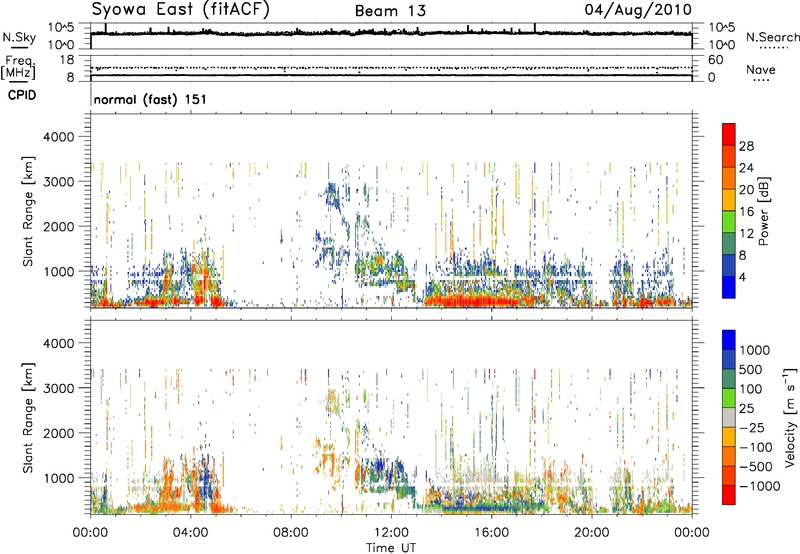Image resolution: width=800 pixels, height=554 pixels.
Task: Click the 'N.Search' legend label
Action: click(x=772, y=37)
